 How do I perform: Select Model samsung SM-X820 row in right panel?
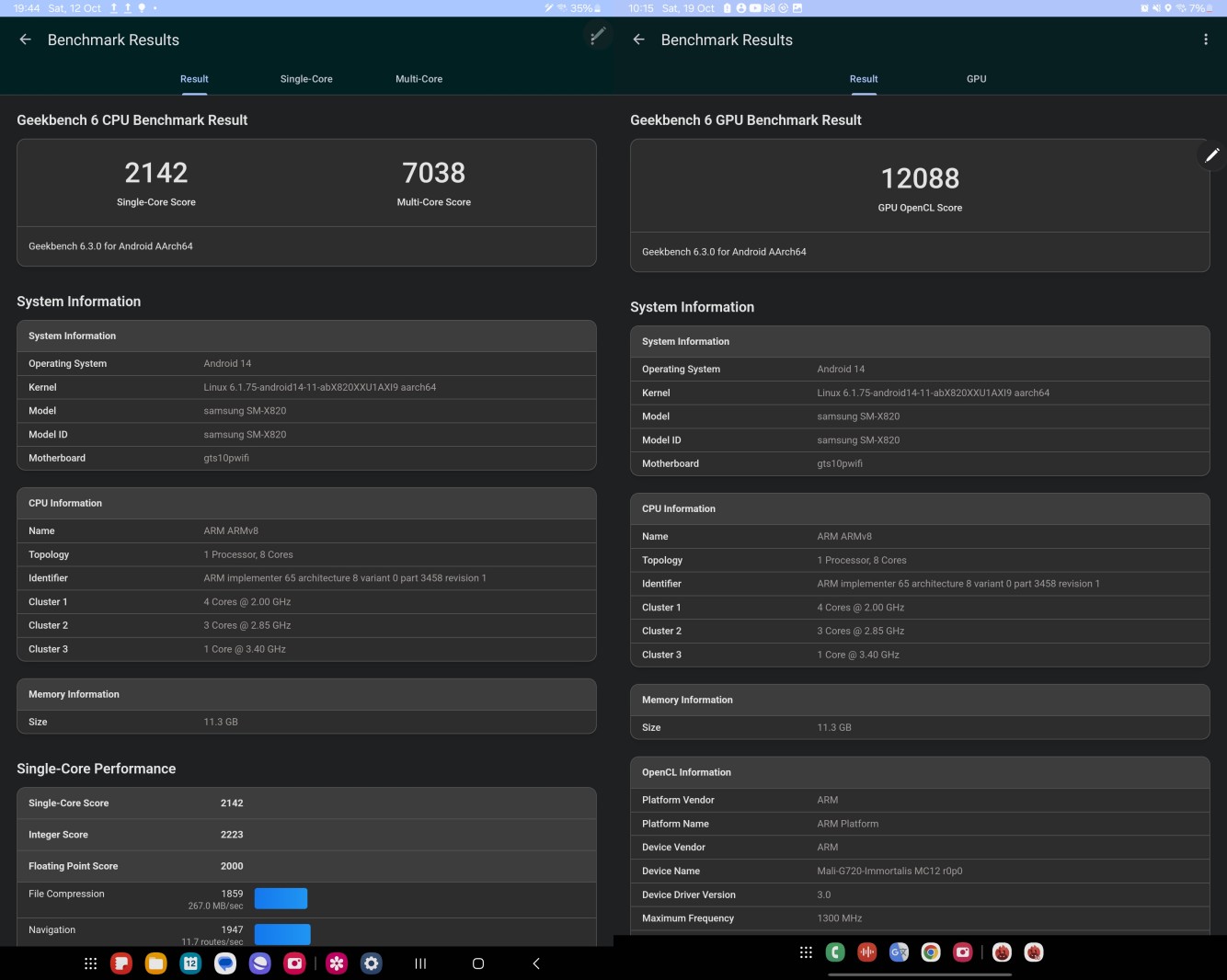coord(920,416)
